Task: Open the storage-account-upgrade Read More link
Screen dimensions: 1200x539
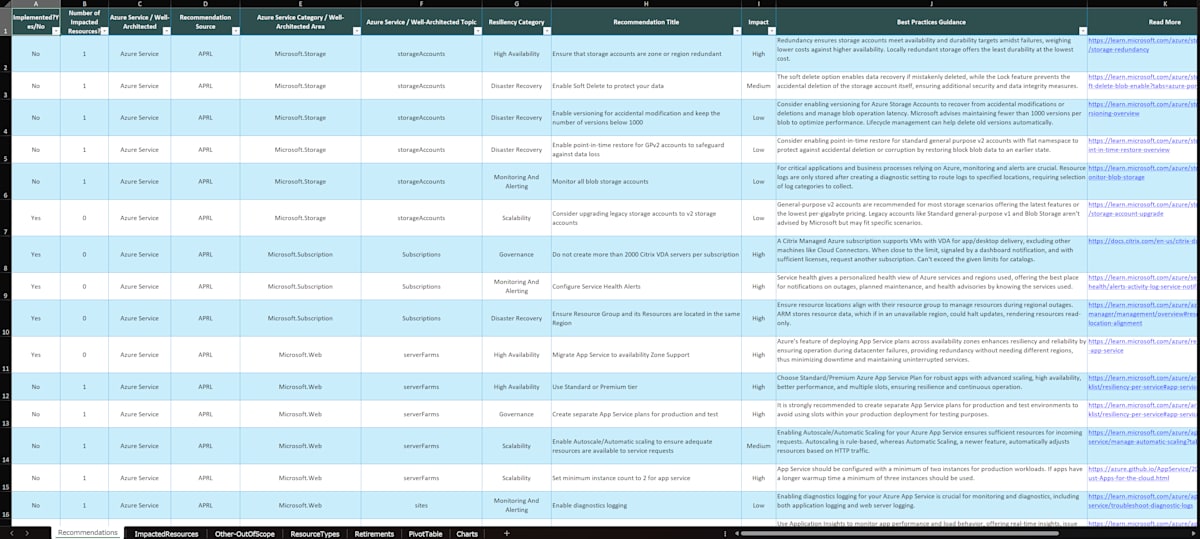Action: tap(1144, 209)
